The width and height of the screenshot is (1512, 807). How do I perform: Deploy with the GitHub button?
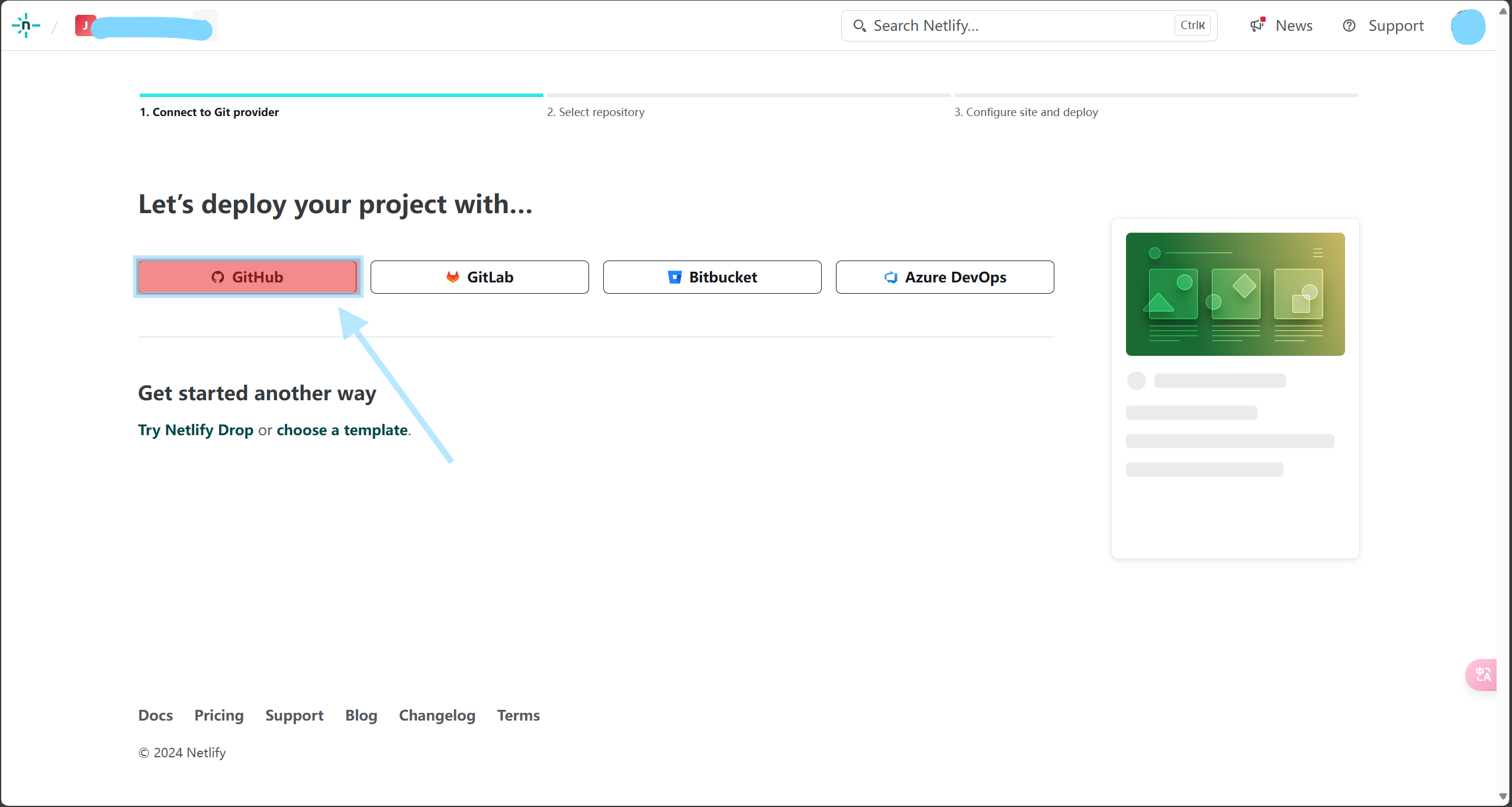tap(247, 277)
